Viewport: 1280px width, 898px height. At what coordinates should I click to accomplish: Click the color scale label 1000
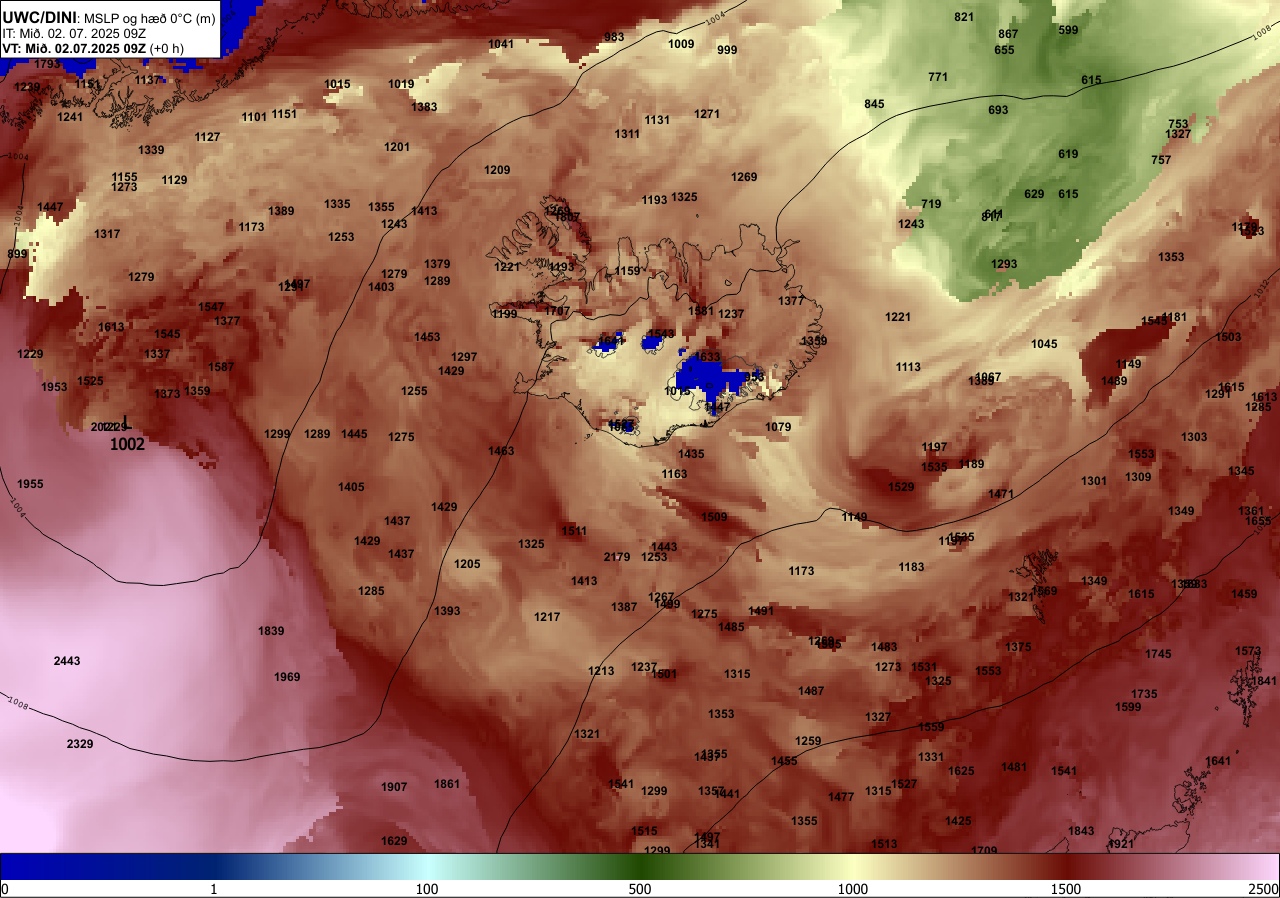tap(853, 889)
